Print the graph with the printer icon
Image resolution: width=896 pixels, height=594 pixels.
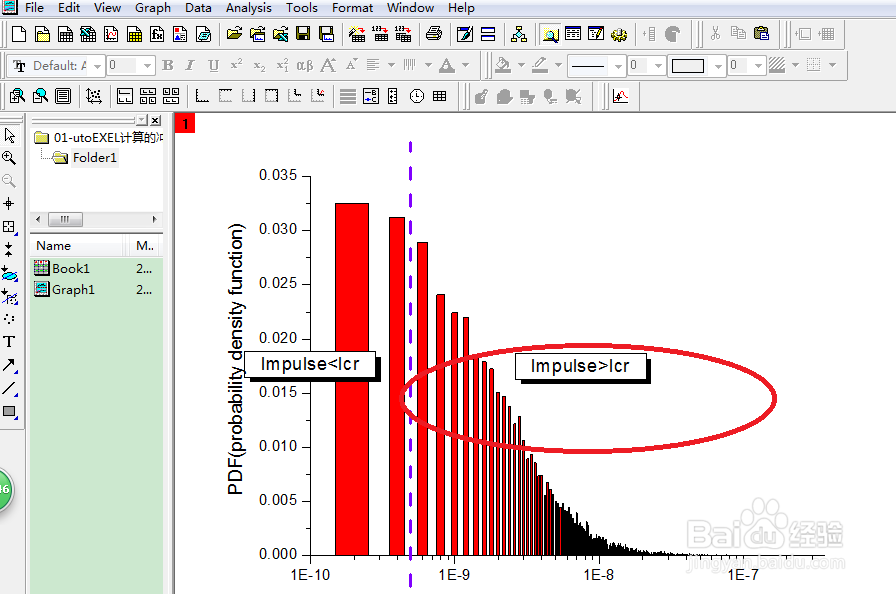pyautogui.click(x=434, y=34)
